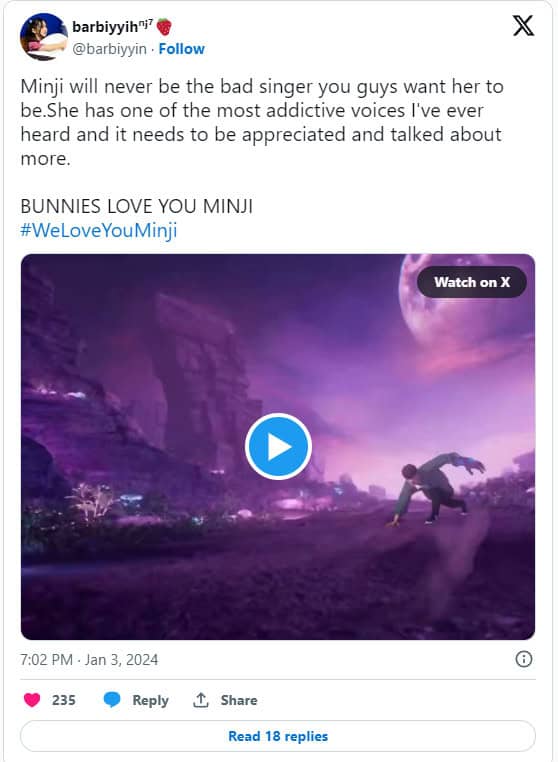Play the embedded video
The width and height of the screenshot is (558, 762).
pos(278,446)
